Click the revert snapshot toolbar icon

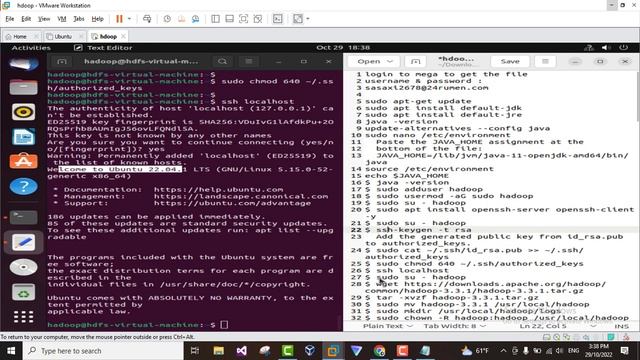pos(181,19)
